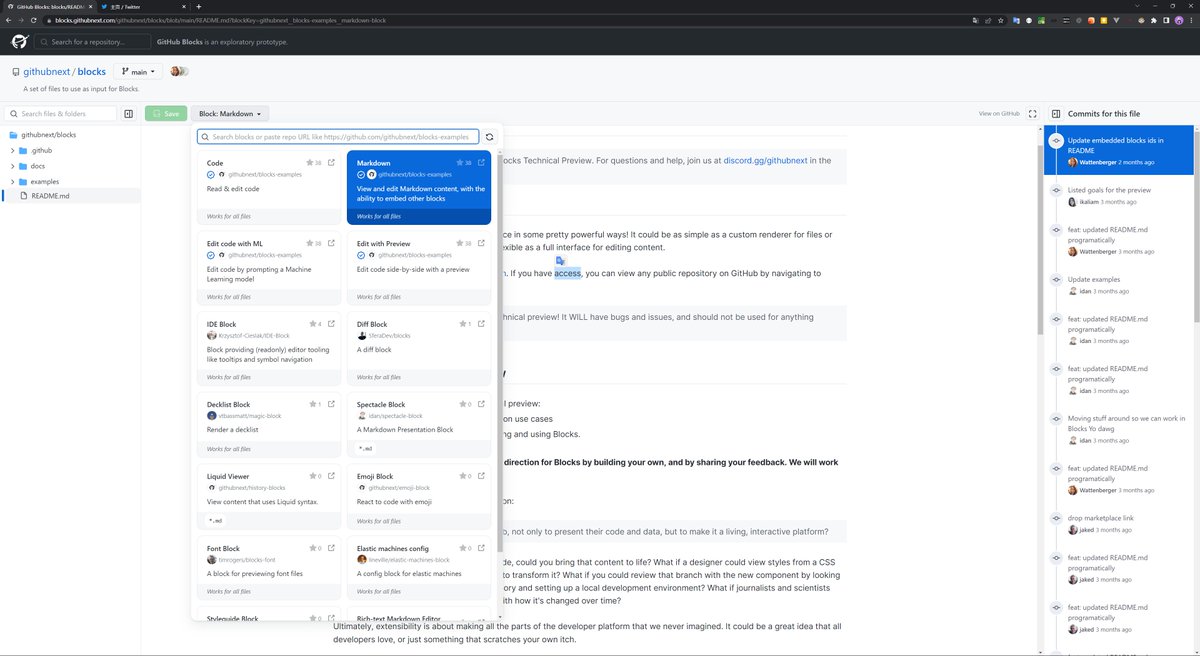
Task: Open View on GitHub link
Action: pos(999,114)
